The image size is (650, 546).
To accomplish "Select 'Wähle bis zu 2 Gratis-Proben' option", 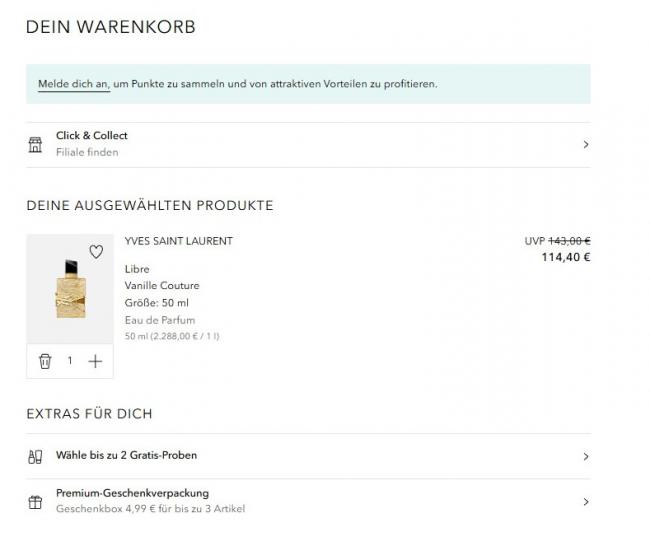I will pyautogui.click(x=126, y=455).
